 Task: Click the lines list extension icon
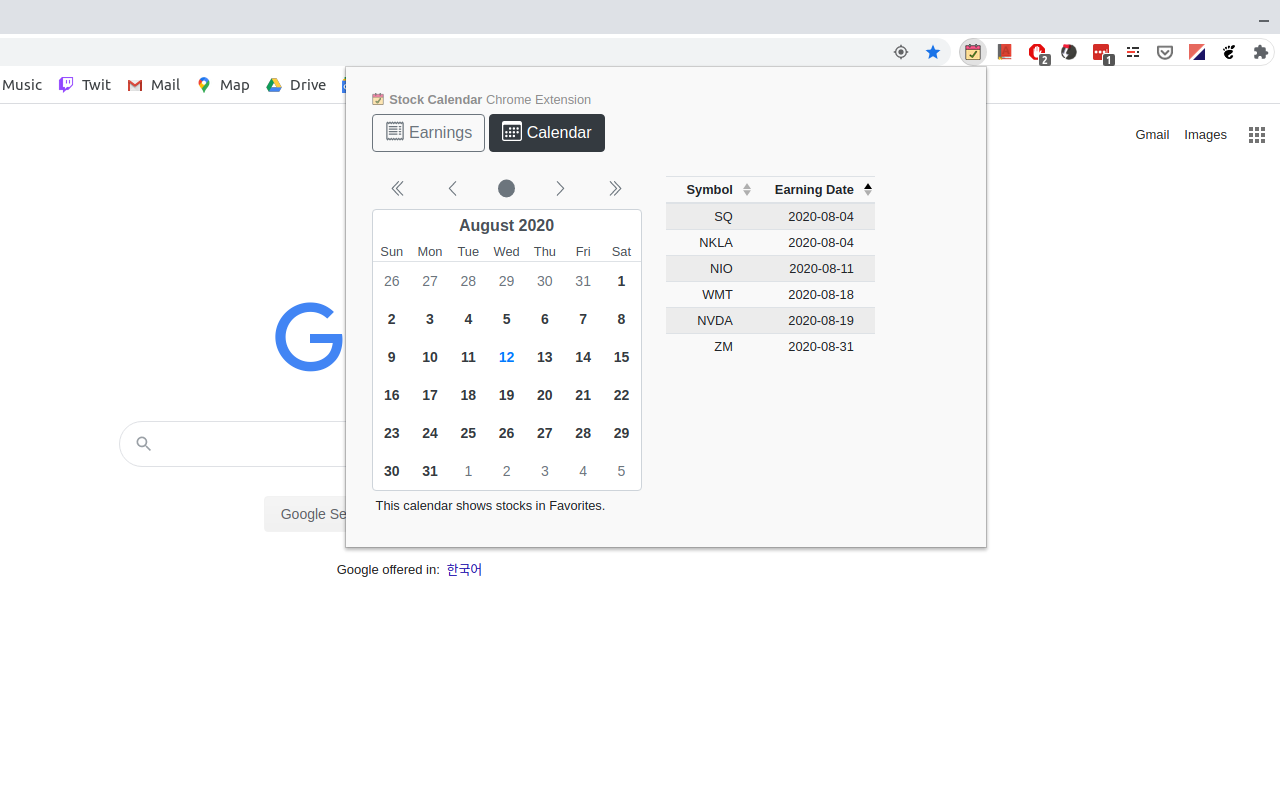tap(1133, 52)
